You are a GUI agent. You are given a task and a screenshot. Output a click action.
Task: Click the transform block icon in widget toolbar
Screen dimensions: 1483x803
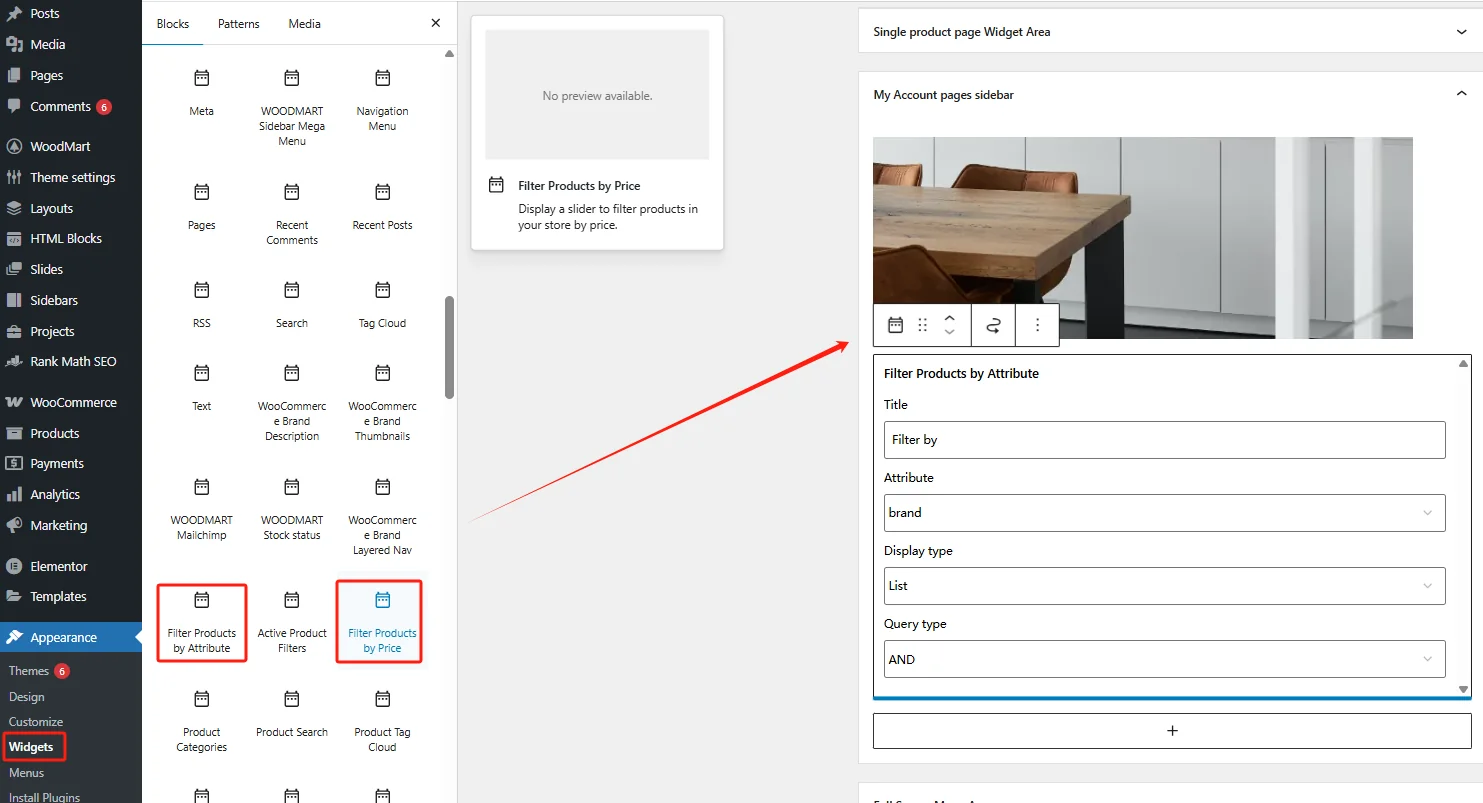993,325
